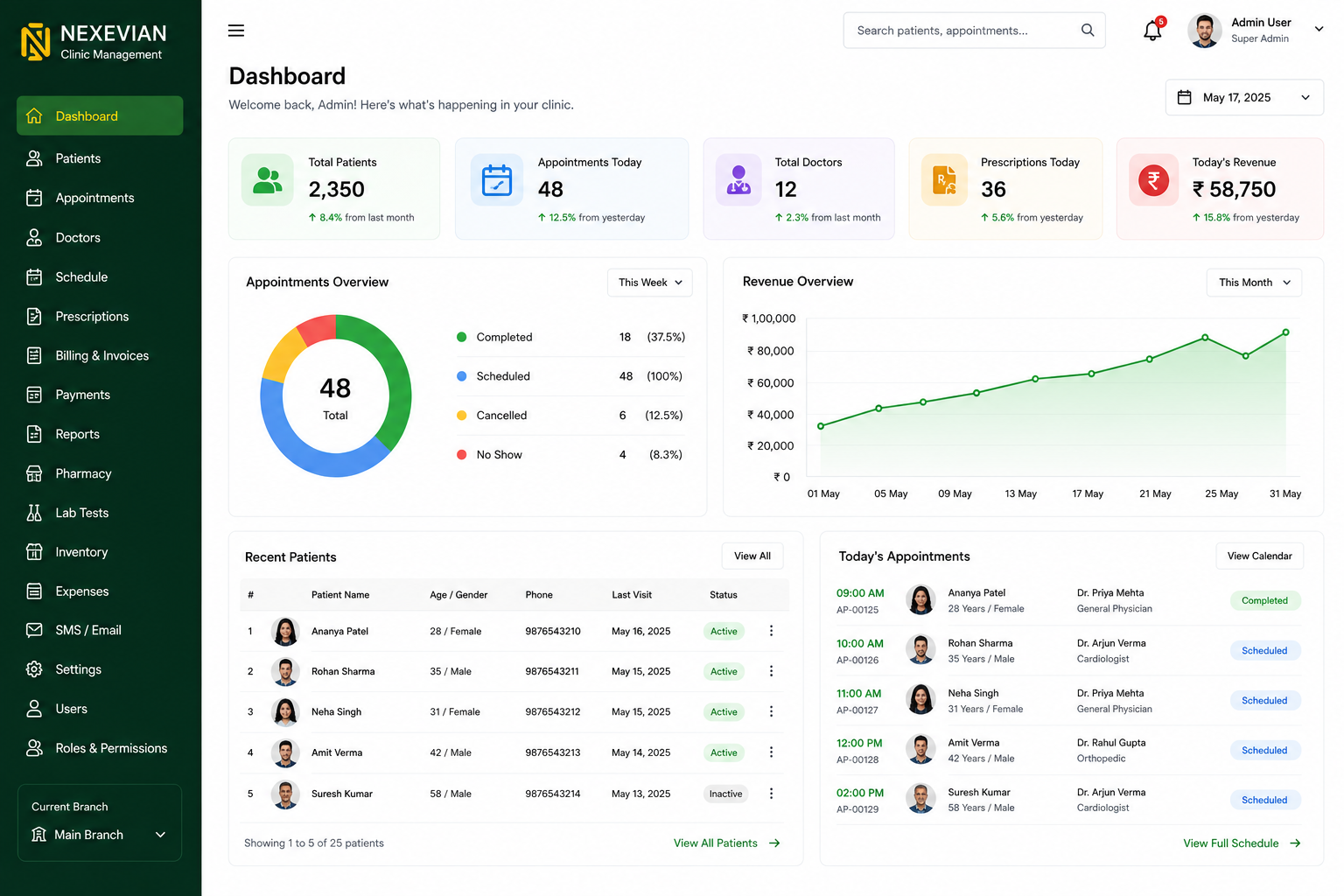The height and width of the screenshot is (896, 1344).
Task: Focus the Search patients, appointments field
Action: (x=974, y=31)
